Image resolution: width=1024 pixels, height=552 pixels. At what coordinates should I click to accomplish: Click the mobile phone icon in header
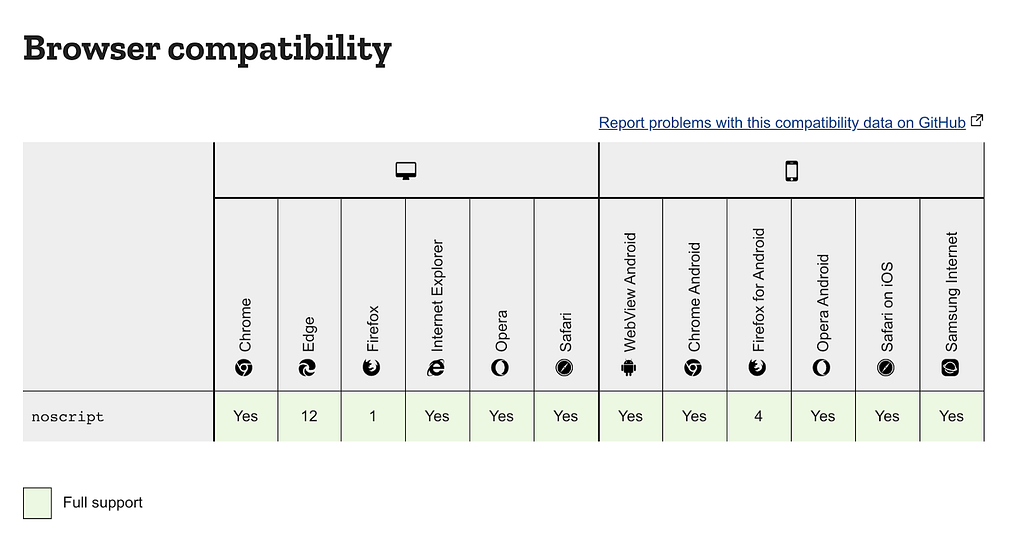pyautogui.click(x=791, y=170)
